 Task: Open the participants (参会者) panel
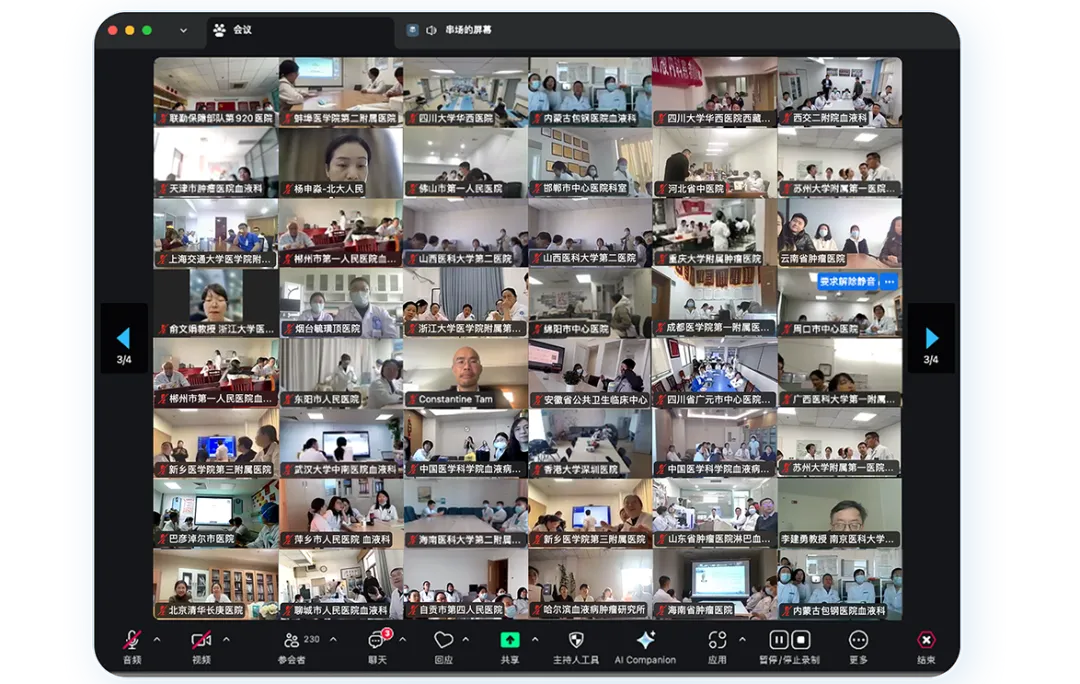pos(291,640)
